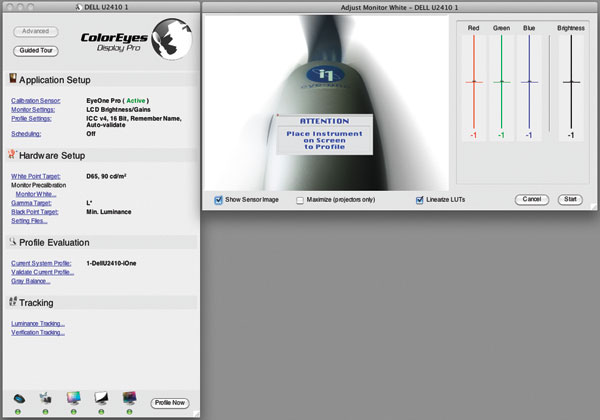Click the ATTENTION Place Instrument message box
Image resolution: width=600 pixels, height=420 pixels.
coord(324,134)
